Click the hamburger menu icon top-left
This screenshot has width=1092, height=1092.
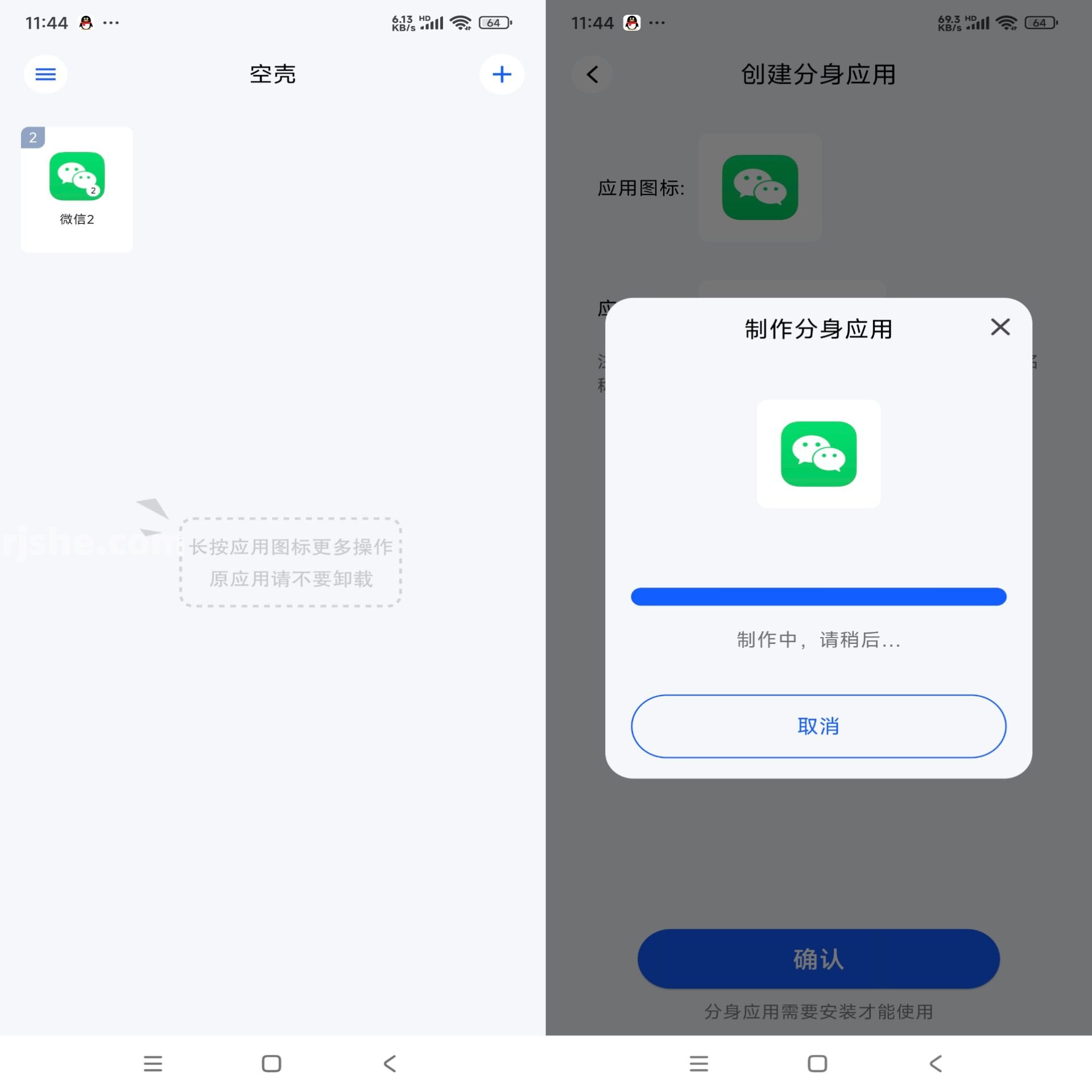[x=45, y=73]
